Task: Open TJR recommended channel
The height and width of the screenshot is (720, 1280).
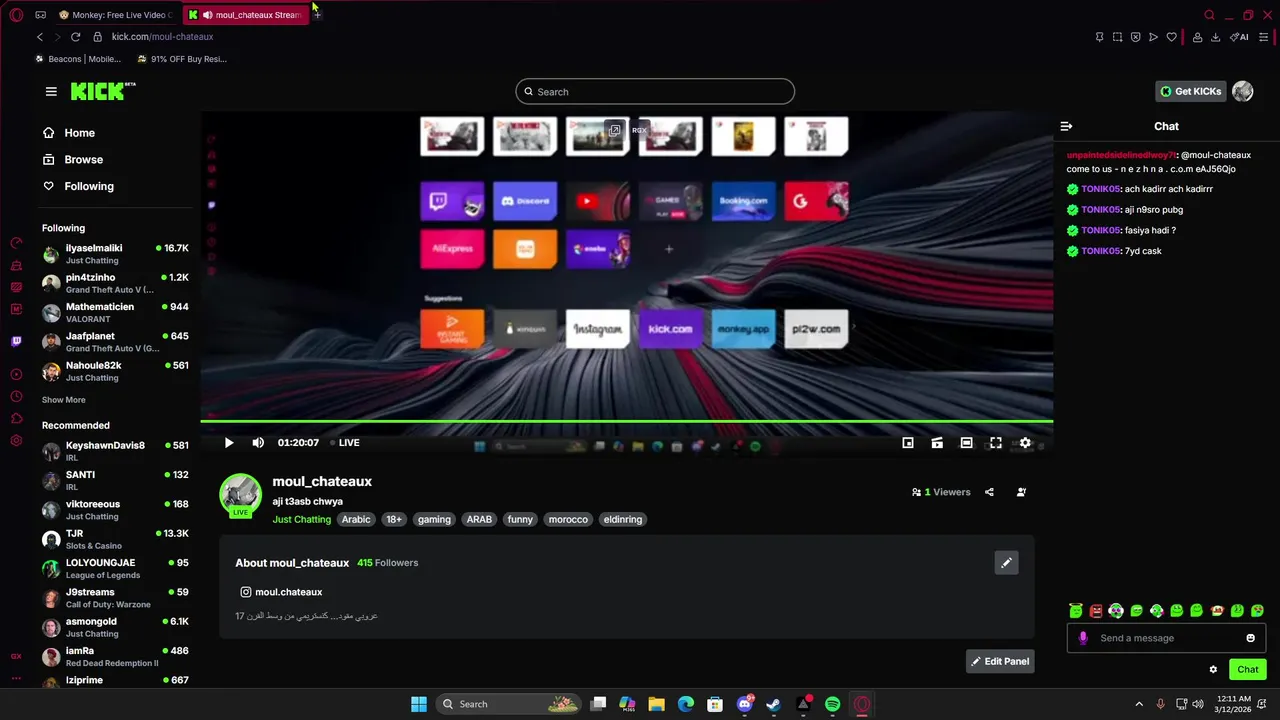Action: click(115, 539)
